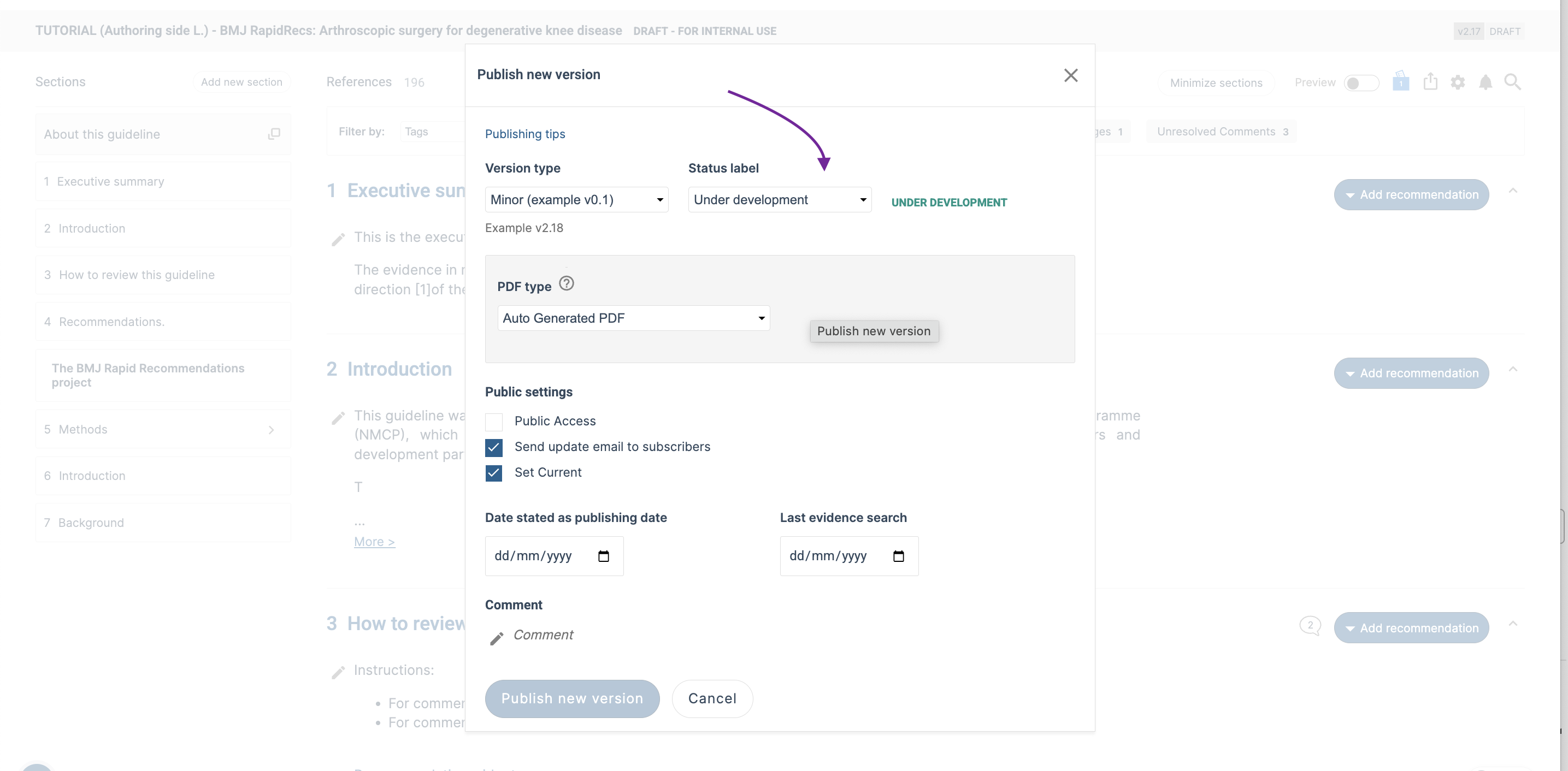Open The BMJ Rapid Recommendations project
Image resolution: width=1568 pixels, height=771 pixels.
162,376
